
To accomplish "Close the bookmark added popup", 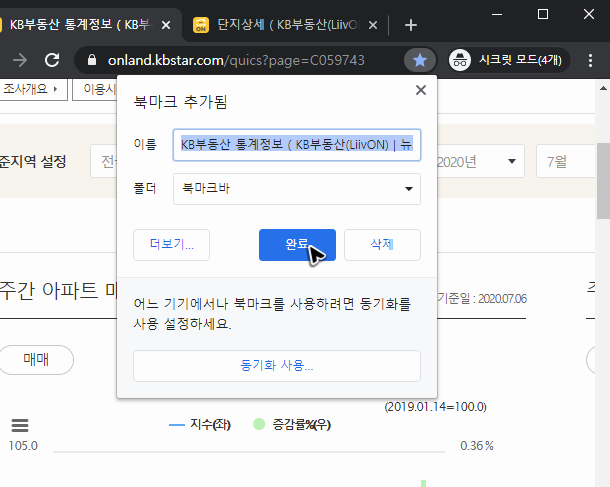I will pyautogui.click(x=421, y=90).
